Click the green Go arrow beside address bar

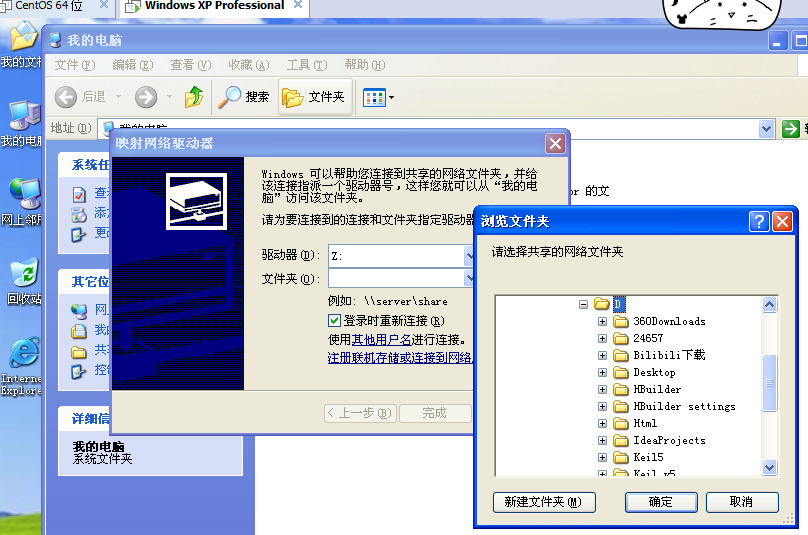(790, 128)
